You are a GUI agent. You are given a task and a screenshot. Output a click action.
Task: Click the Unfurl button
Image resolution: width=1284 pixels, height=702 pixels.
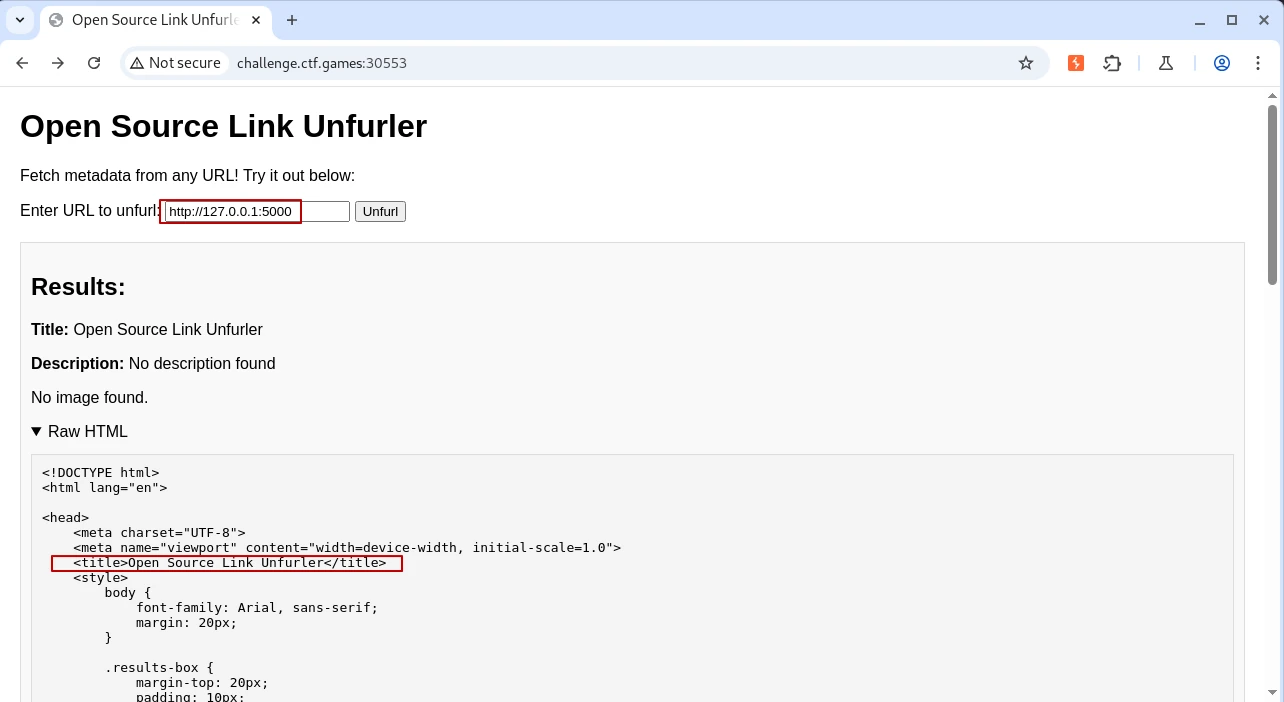(380, 211)
